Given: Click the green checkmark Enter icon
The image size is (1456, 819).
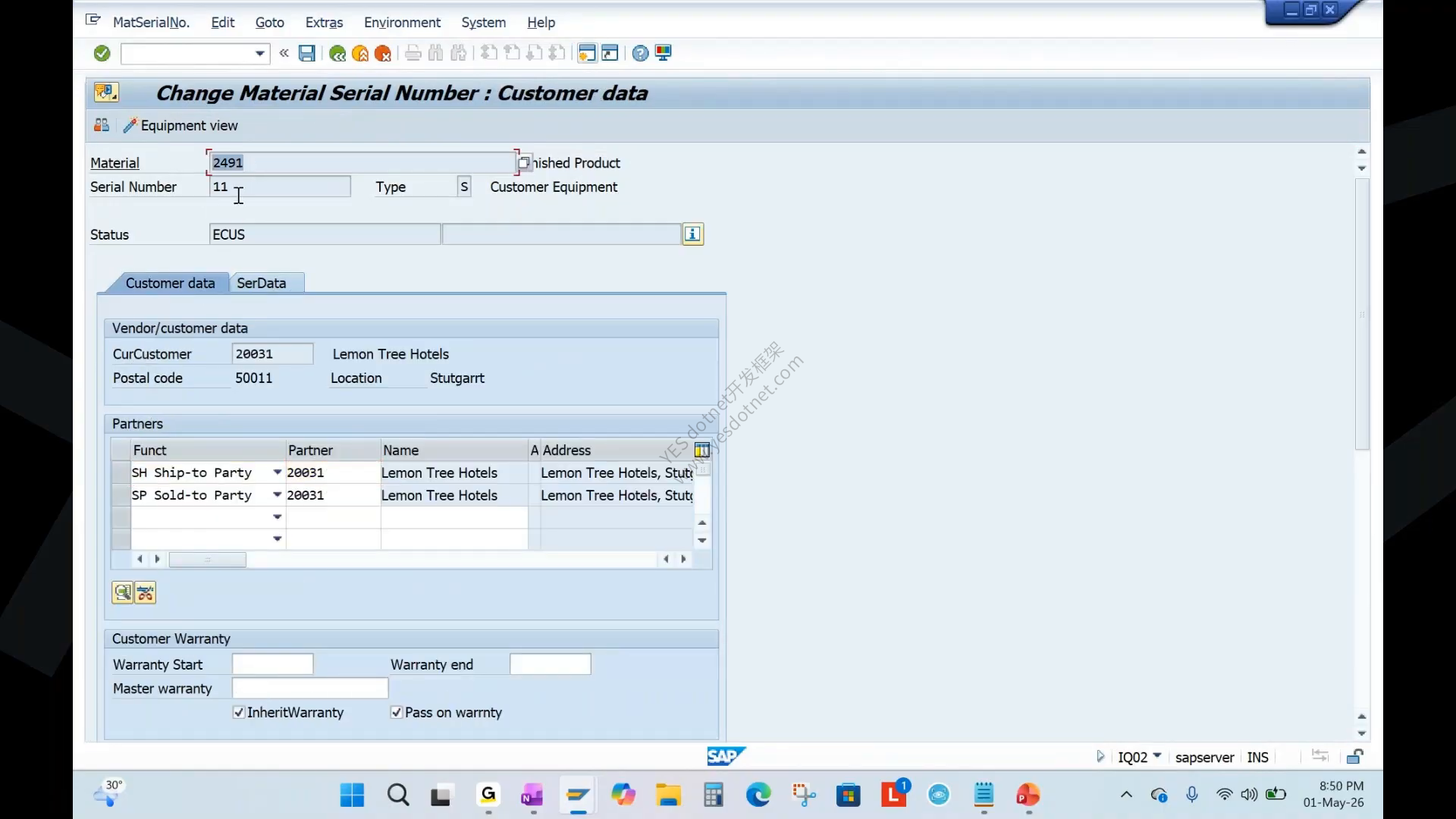Looking at the screenshot, I should click(102, 53).
